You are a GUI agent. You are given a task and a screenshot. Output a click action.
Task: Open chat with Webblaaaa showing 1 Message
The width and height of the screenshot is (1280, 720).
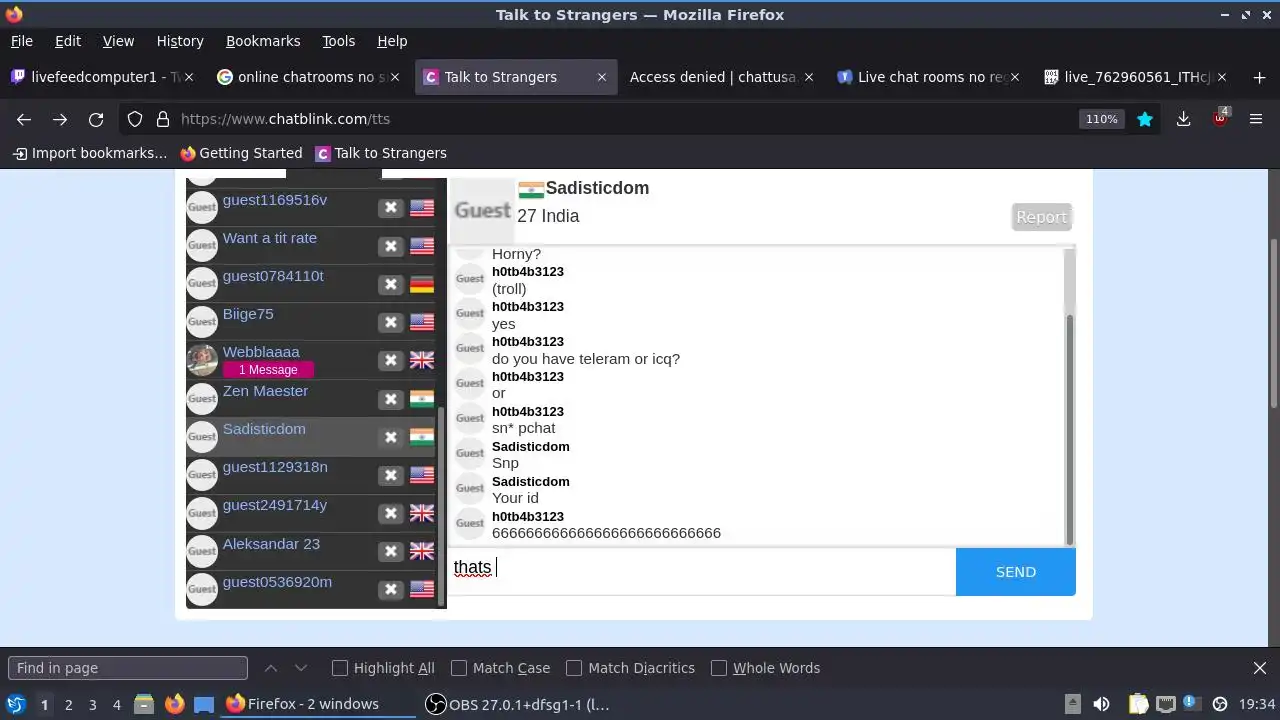point(268,370)
